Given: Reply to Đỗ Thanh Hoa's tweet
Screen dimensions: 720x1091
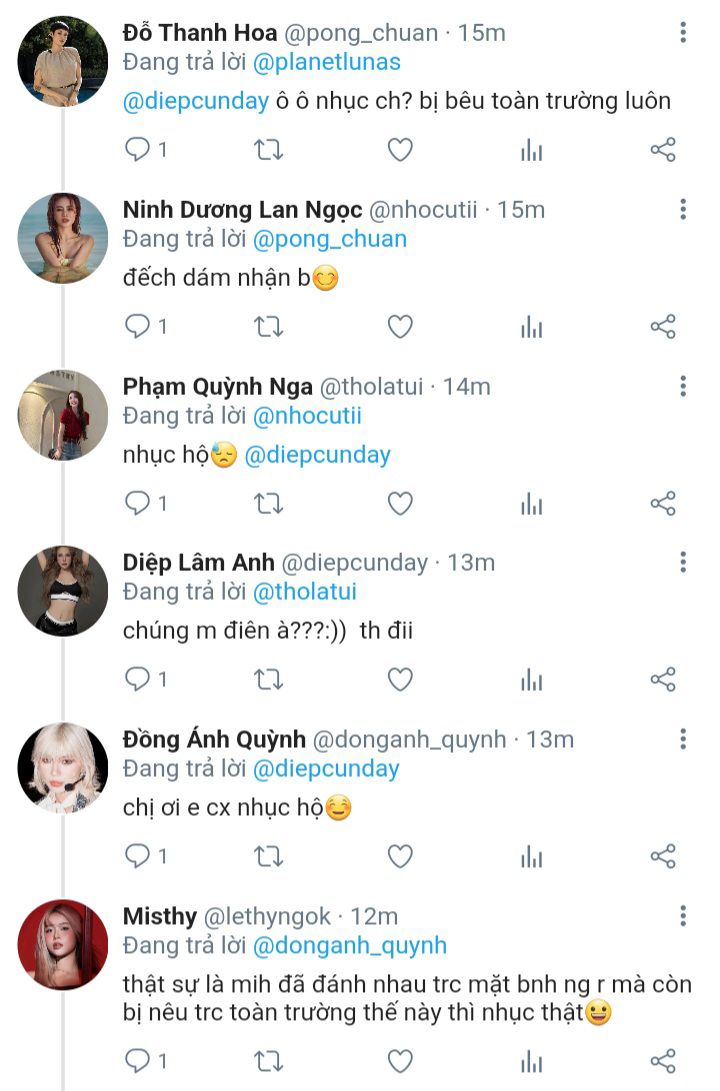Looking at the screenshot, I should (137, 150).
